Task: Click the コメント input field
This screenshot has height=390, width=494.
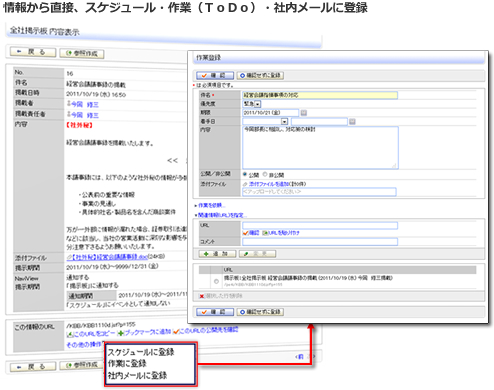Action: (320, 242)
